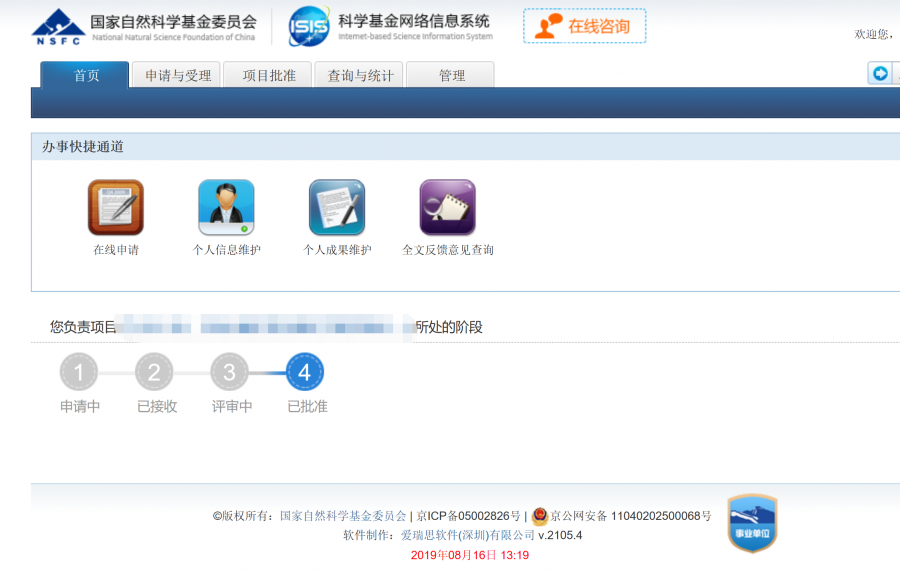Click the 全文反馈意见查询 magnifier icon

click(x=447, y=207)
